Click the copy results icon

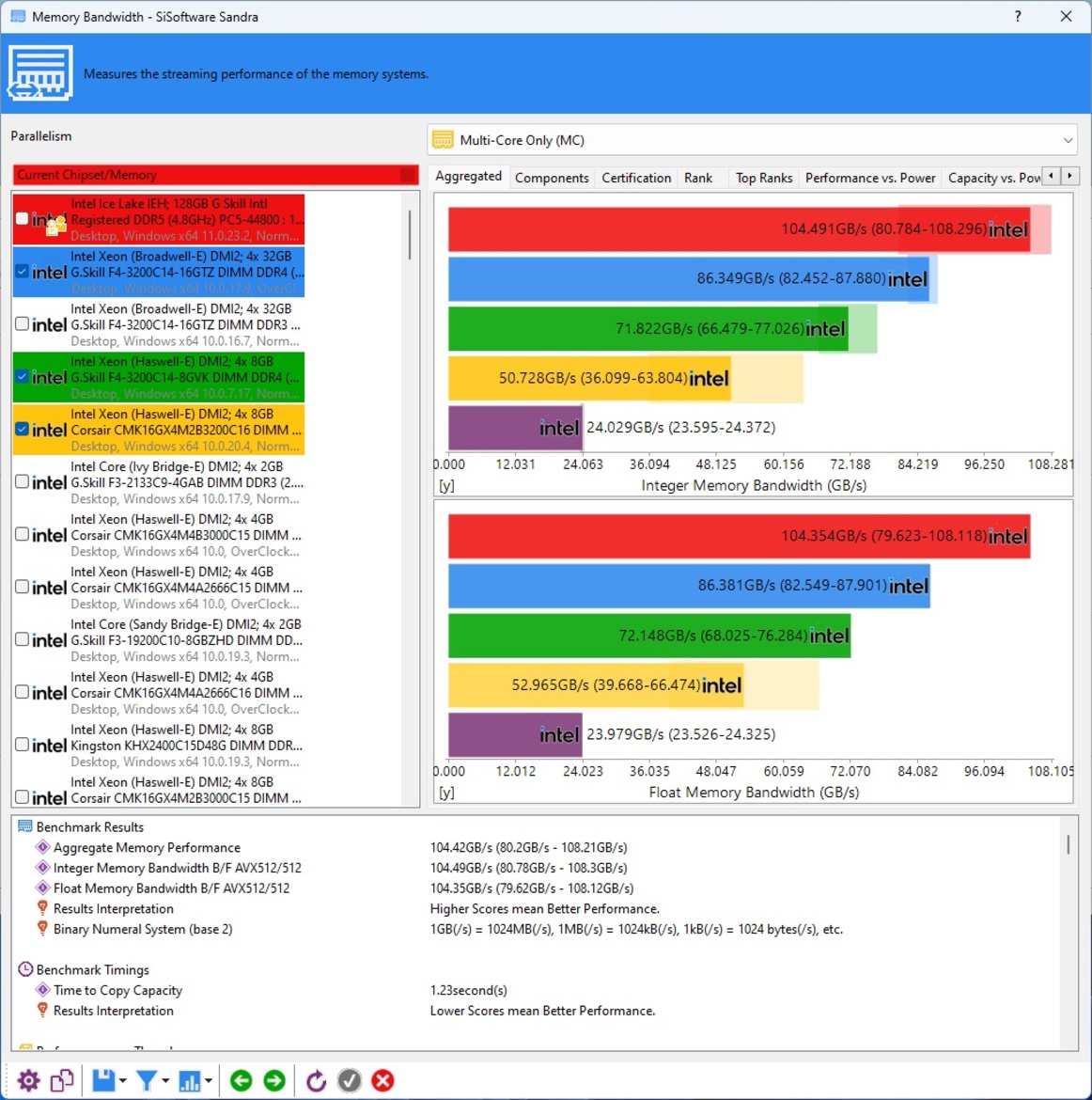click(x=62, y=1080)
